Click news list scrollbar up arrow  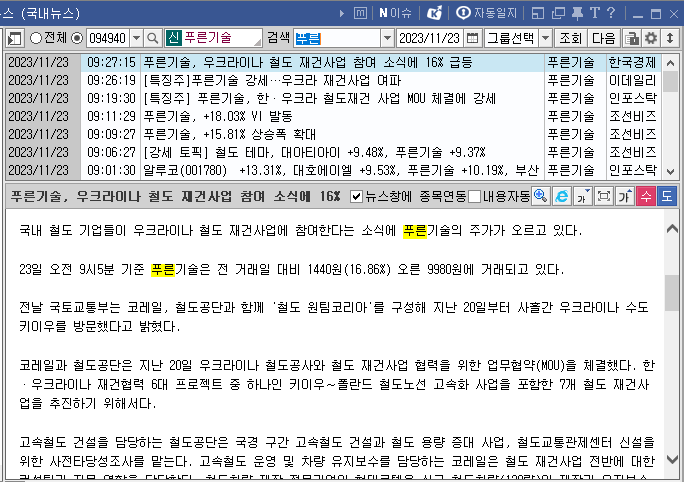[x=670, y=63]
